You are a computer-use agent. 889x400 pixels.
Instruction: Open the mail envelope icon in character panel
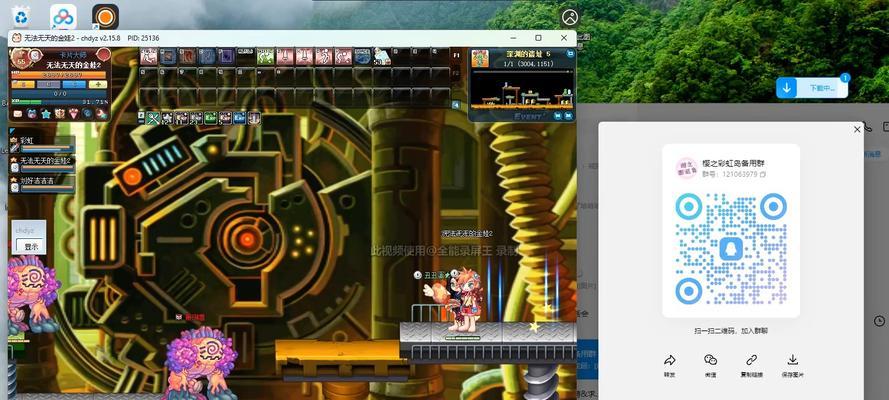[x=18, y=114]
